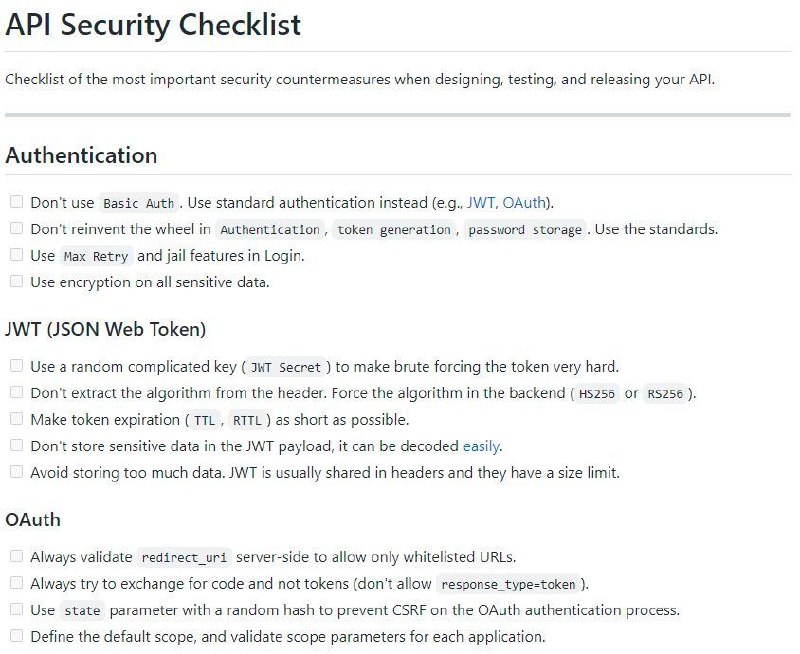Check the "Don't use Basic Auth" checkbox
This screenshot has height=654, width=800.
click(16, 202)
